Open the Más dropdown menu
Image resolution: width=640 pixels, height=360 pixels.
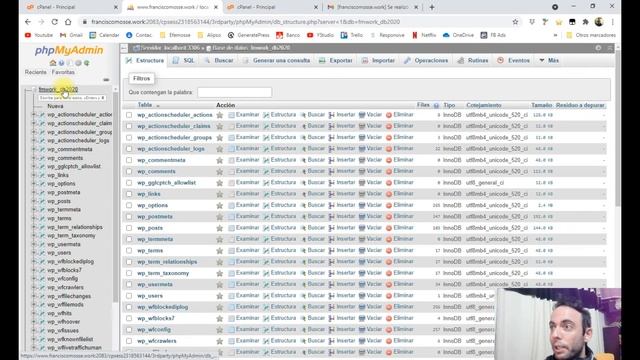tap(549, 60)
